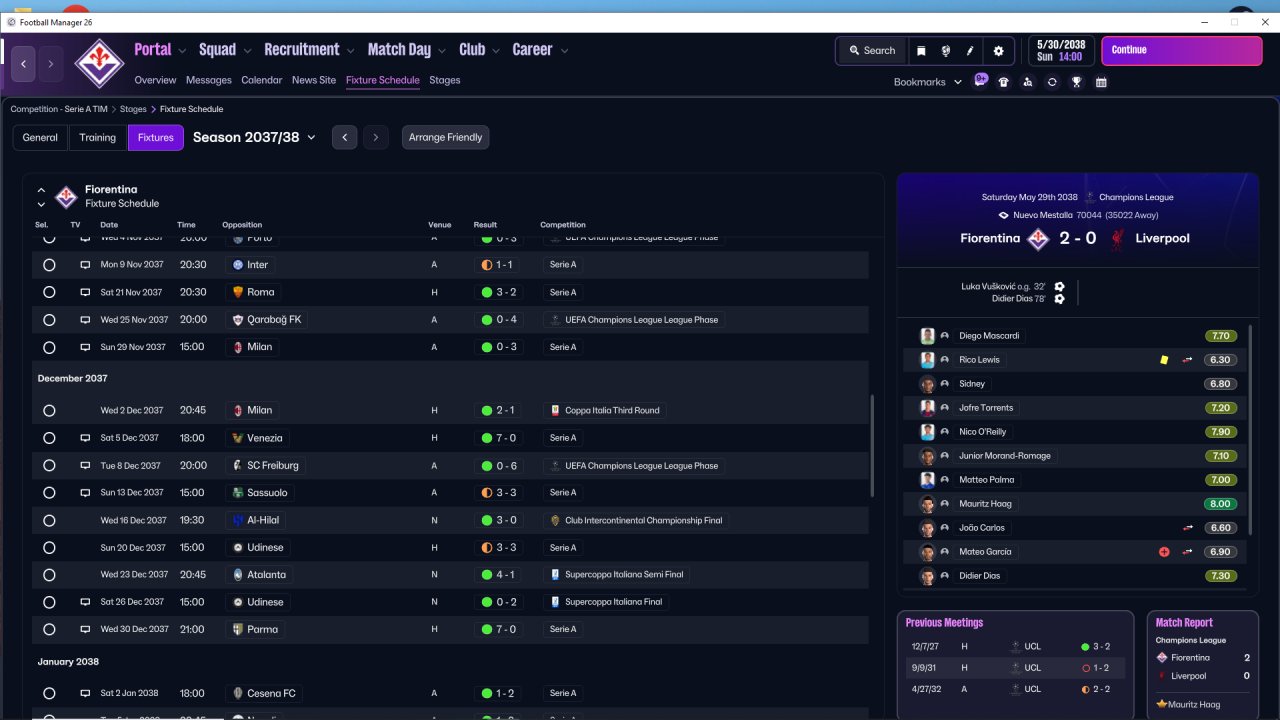Select the Inter fixture radio circle
The width and height of the screenshot is (1280, 720).
[49, 265]
